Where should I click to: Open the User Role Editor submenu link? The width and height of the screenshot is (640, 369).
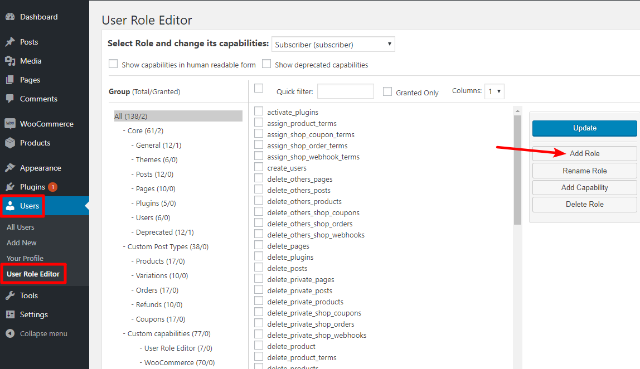33,274
